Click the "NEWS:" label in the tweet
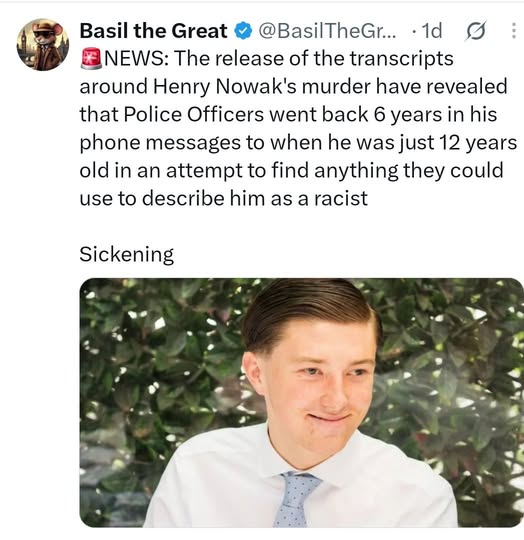The width and height of the screenshot is (524, 540). (136, 59)
